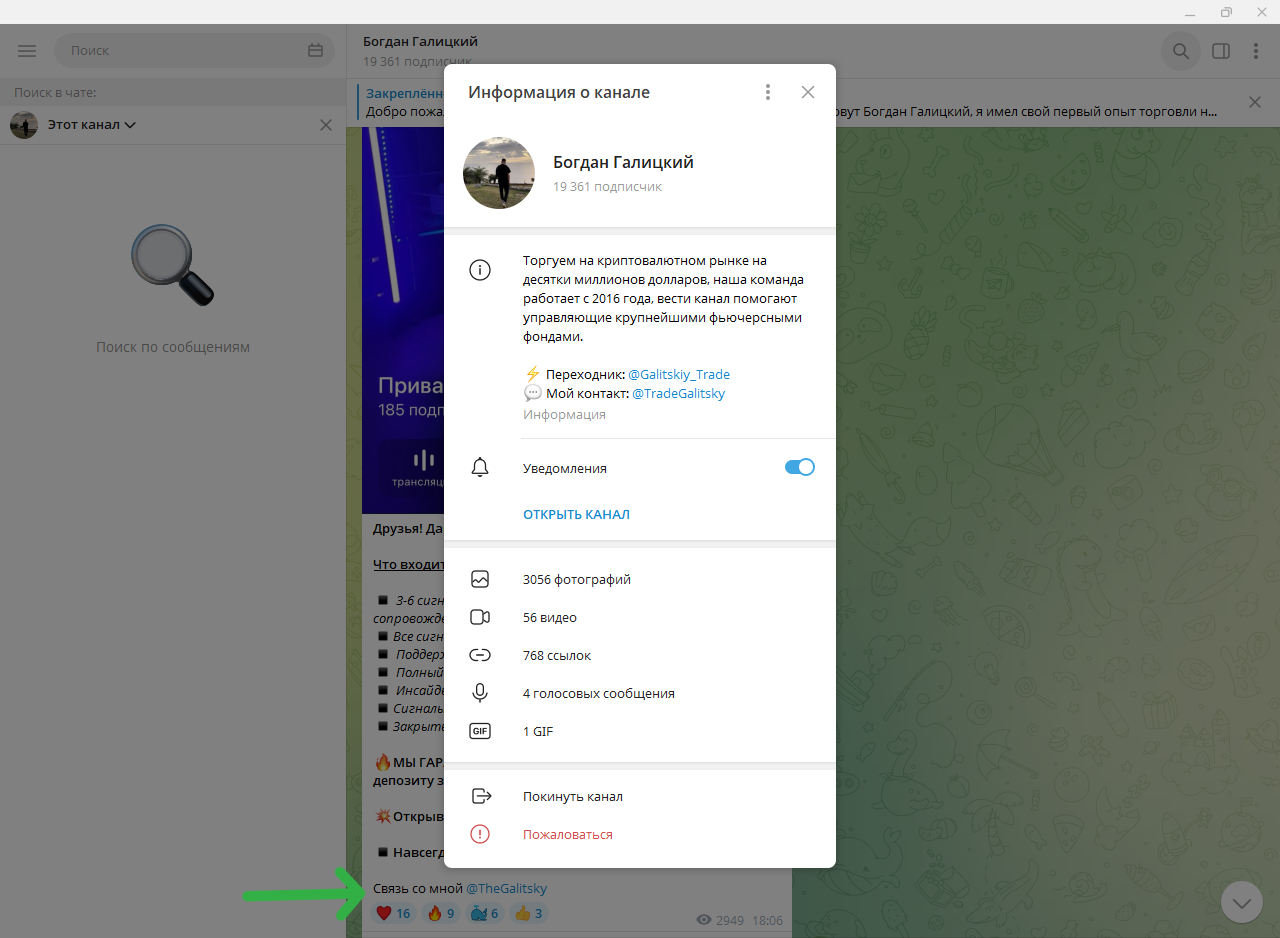The image size is (1280, 938).
Task: Click the Информация о канале dialog title
Action: coord(559,92)
